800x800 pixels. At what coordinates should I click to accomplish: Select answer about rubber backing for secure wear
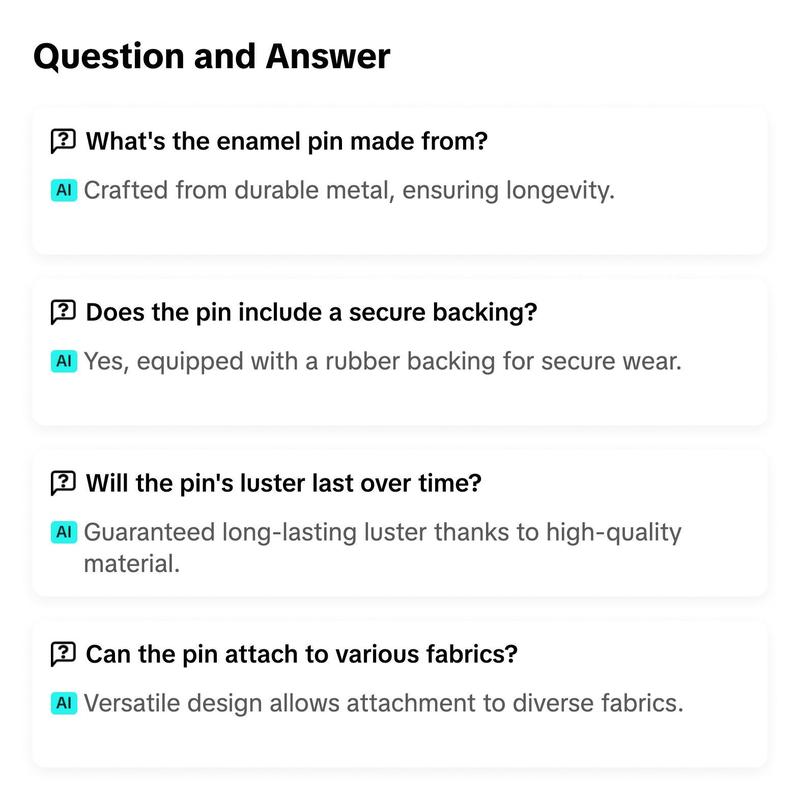click(x=383, y=362)
